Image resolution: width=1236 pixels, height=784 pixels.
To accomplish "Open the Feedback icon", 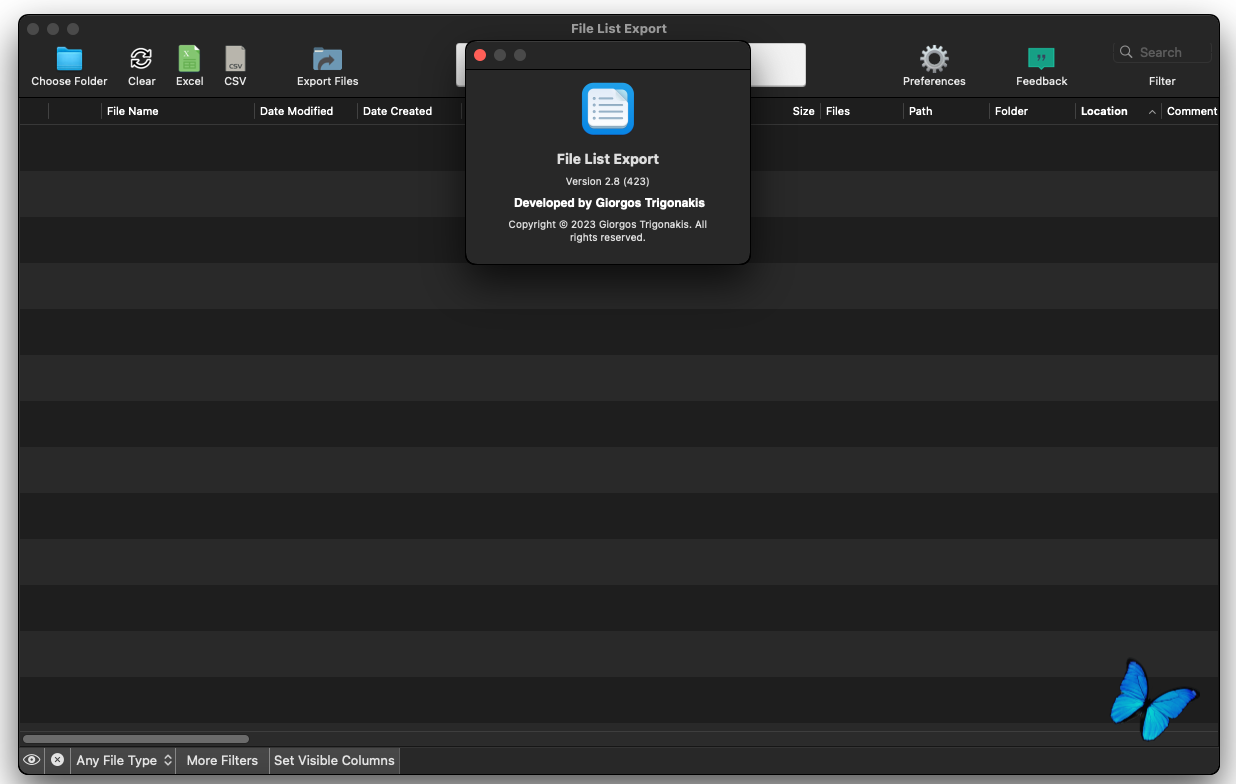I will [1041, 59].
